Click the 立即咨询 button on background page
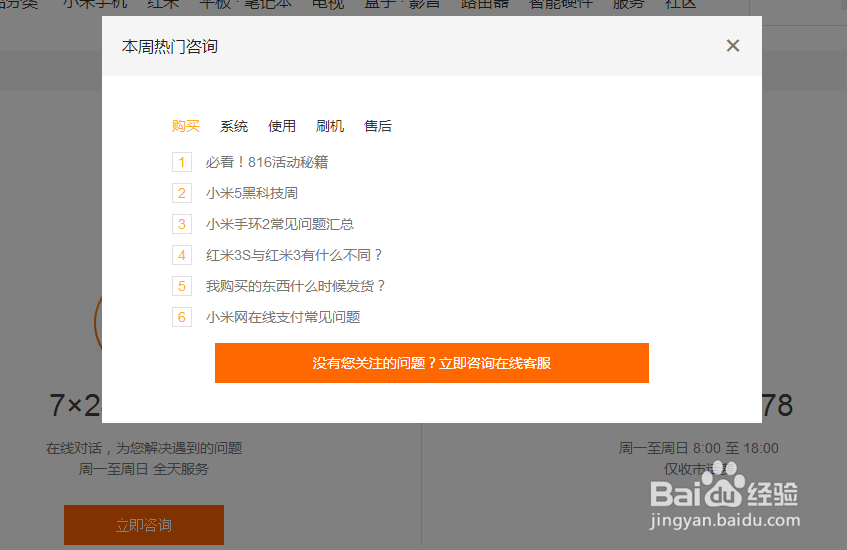The width and height of the screenshot is (847, 550). click(144, 525)
